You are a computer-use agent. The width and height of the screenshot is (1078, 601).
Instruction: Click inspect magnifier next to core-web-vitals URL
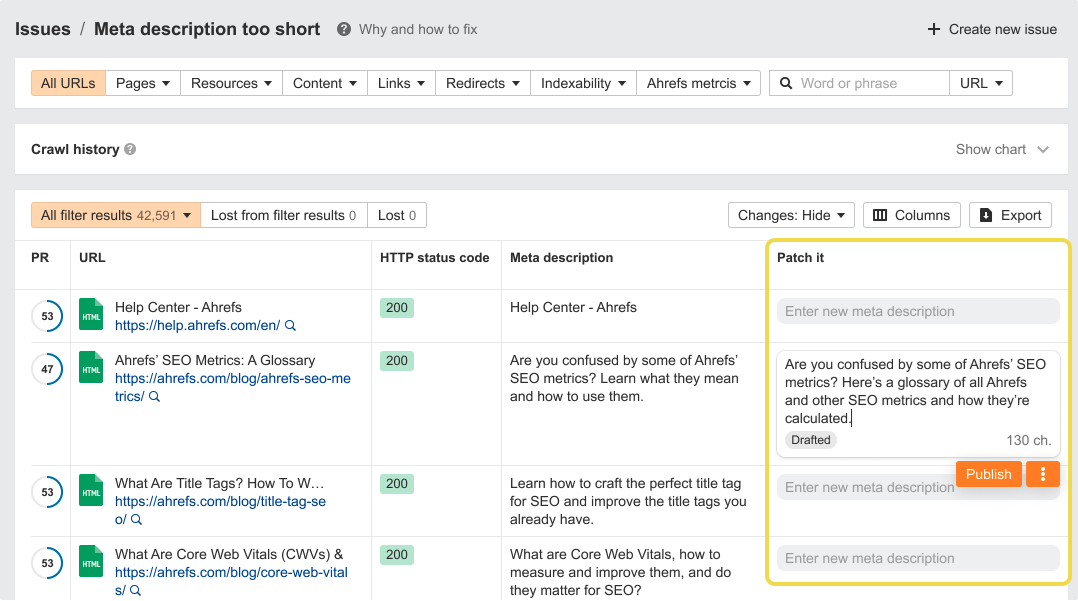[135, 591]
